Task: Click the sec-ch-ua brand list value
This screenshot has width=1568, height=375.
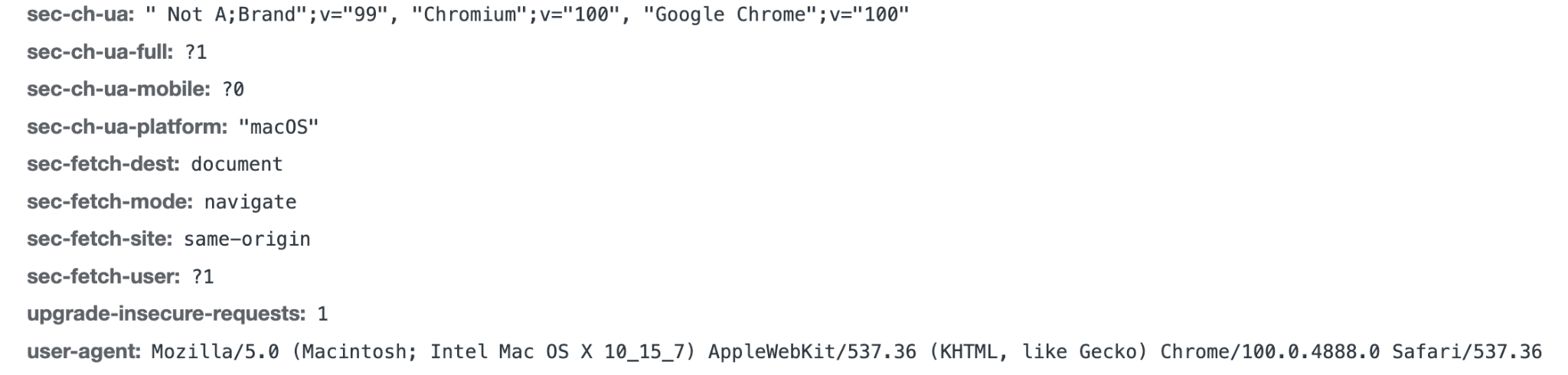Action: (527, 15)
